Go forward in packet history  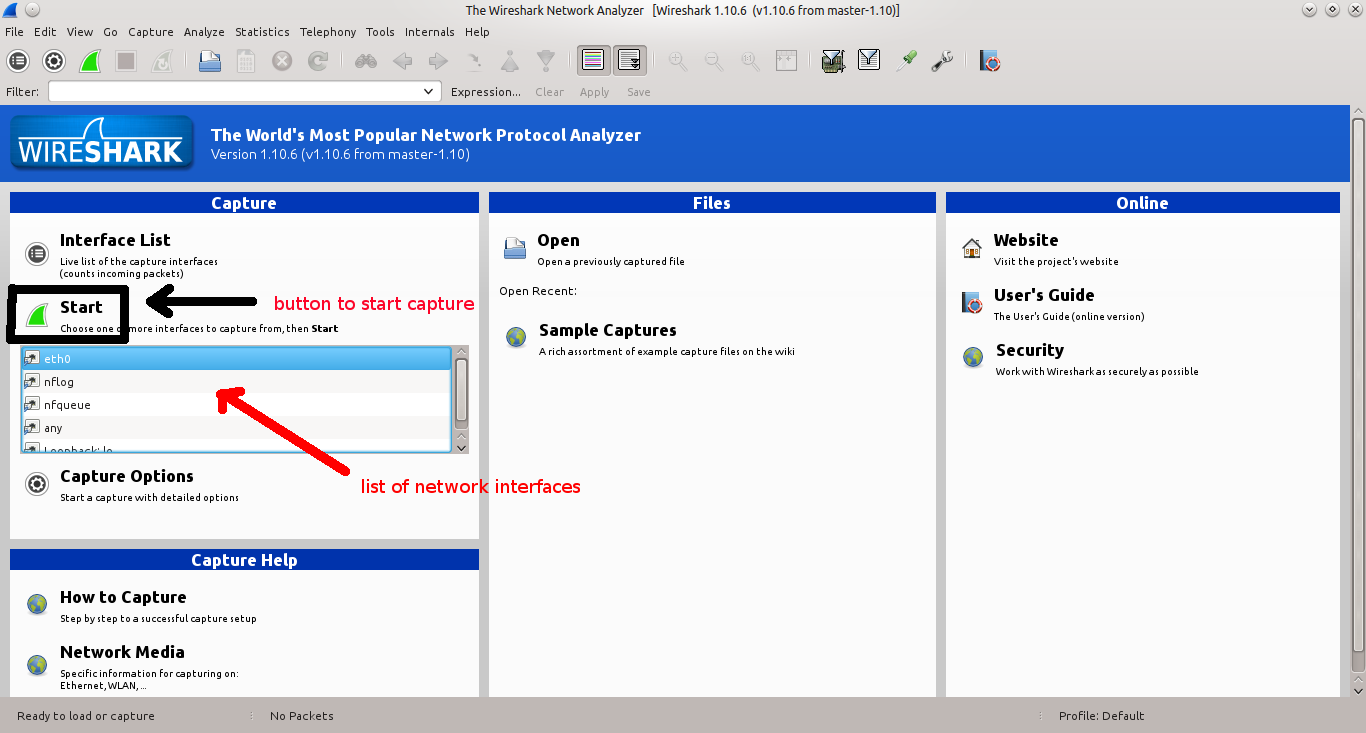[438, 61]
